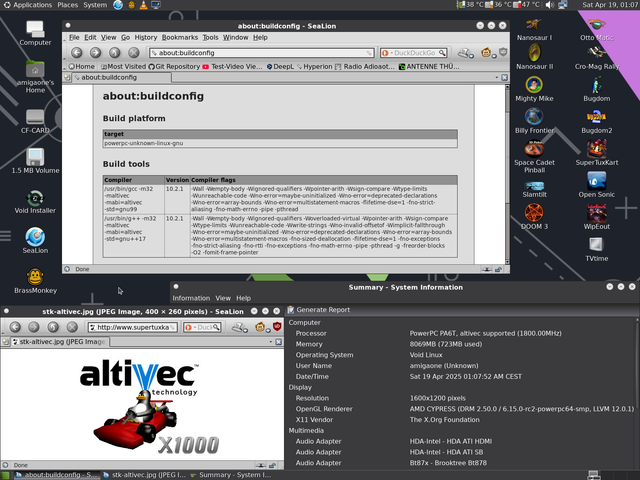640x480 pixels.
Task: Open Help menu in System Information
Action: (x=243, y=298)
